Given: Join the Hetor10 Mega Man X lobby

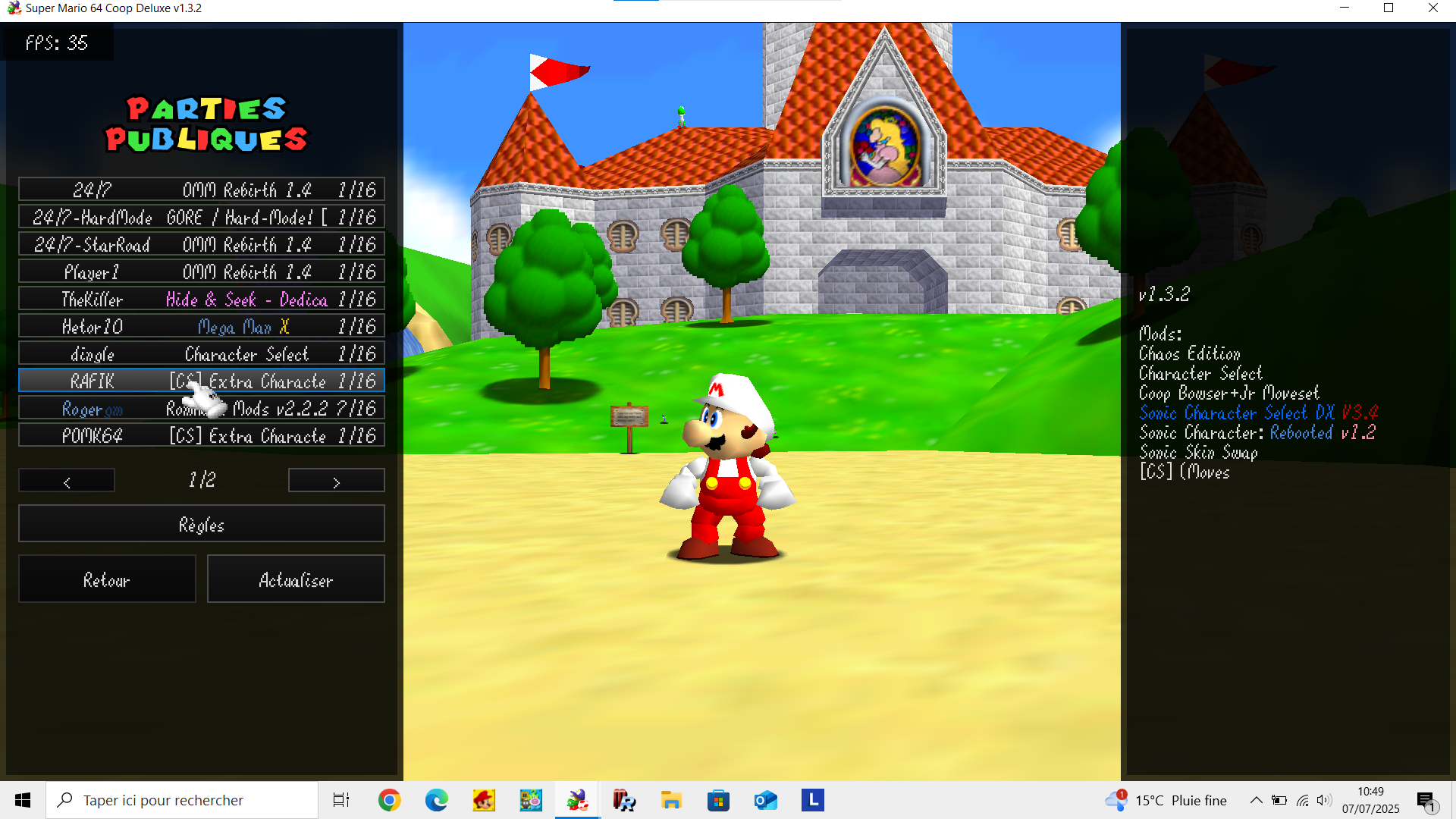Looking at the screenshot, I should pyautogui.click(x=202, y=326).
